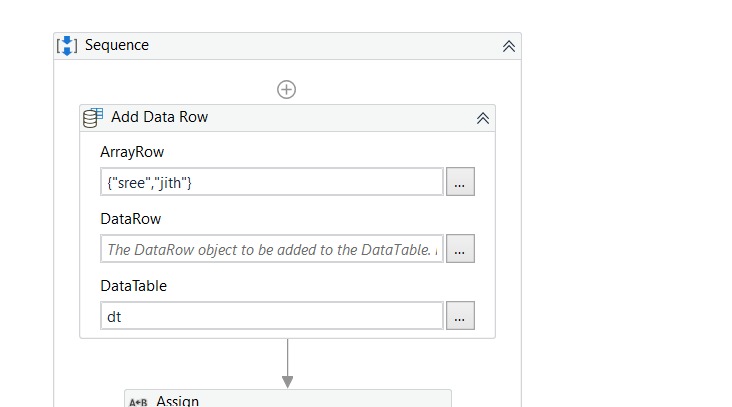732x407 pixels.
Task: Click the Add Data Row activity icon
Action: (93, 117)
